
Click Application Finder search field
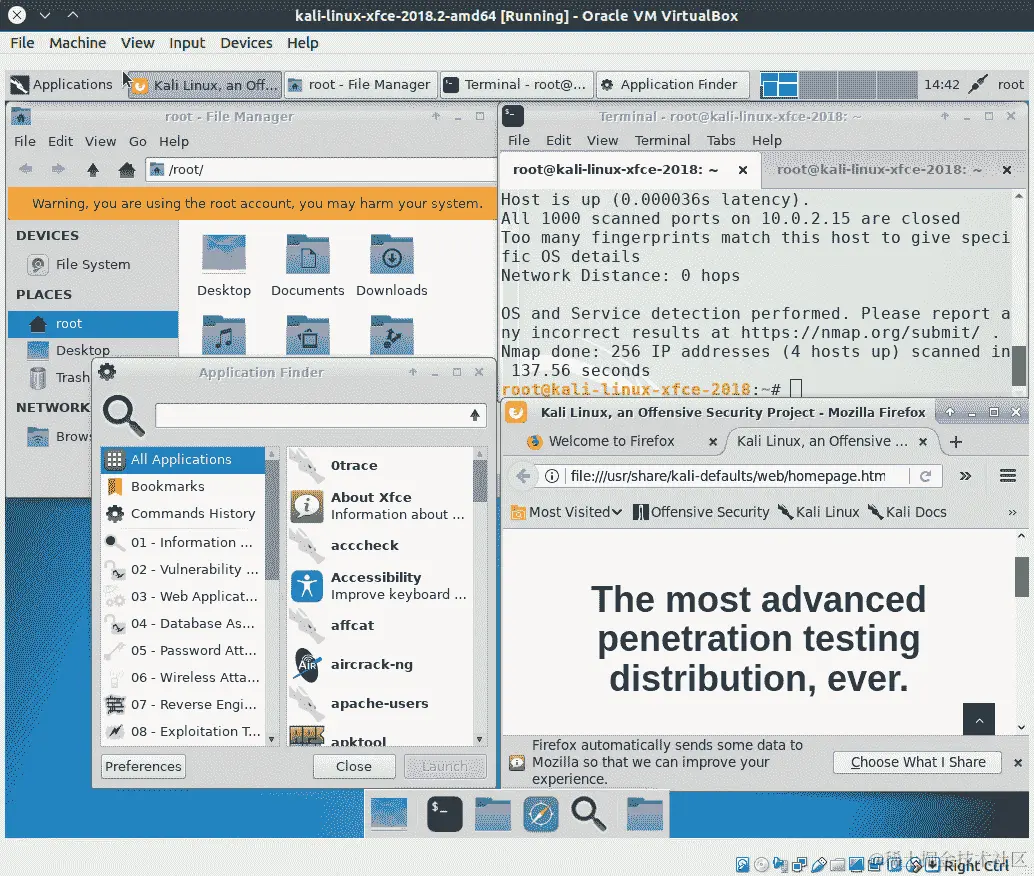coord(310,415)
